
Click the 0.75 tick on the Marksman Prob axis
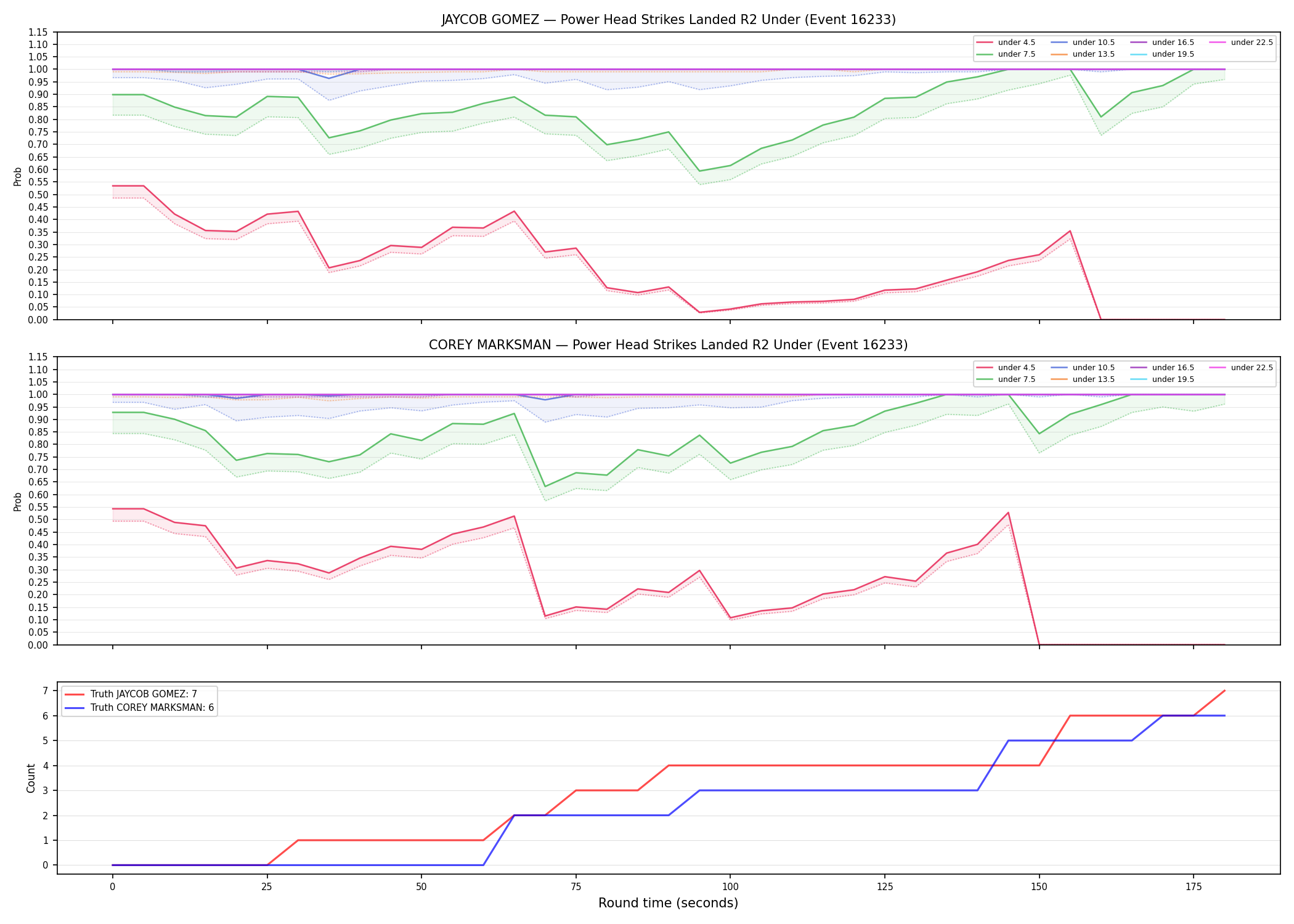coord(38,457)
